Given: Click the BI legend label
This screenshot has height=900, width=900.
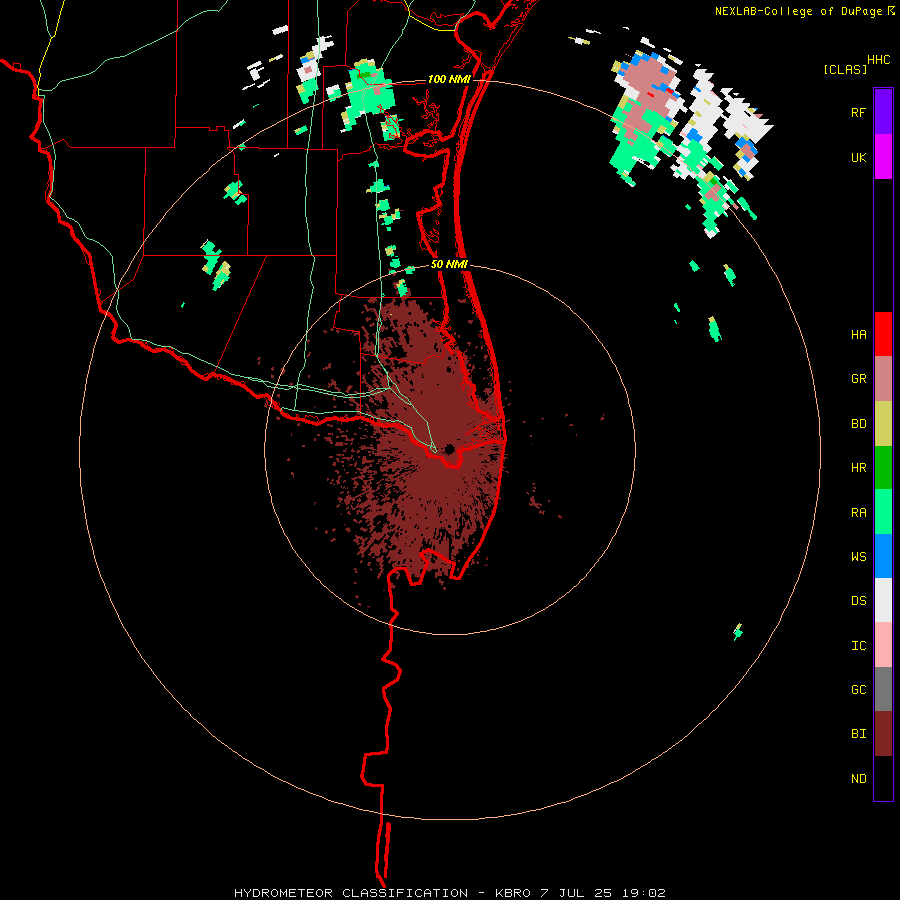Looking at the screenshot, I should [x=858, y=734].
